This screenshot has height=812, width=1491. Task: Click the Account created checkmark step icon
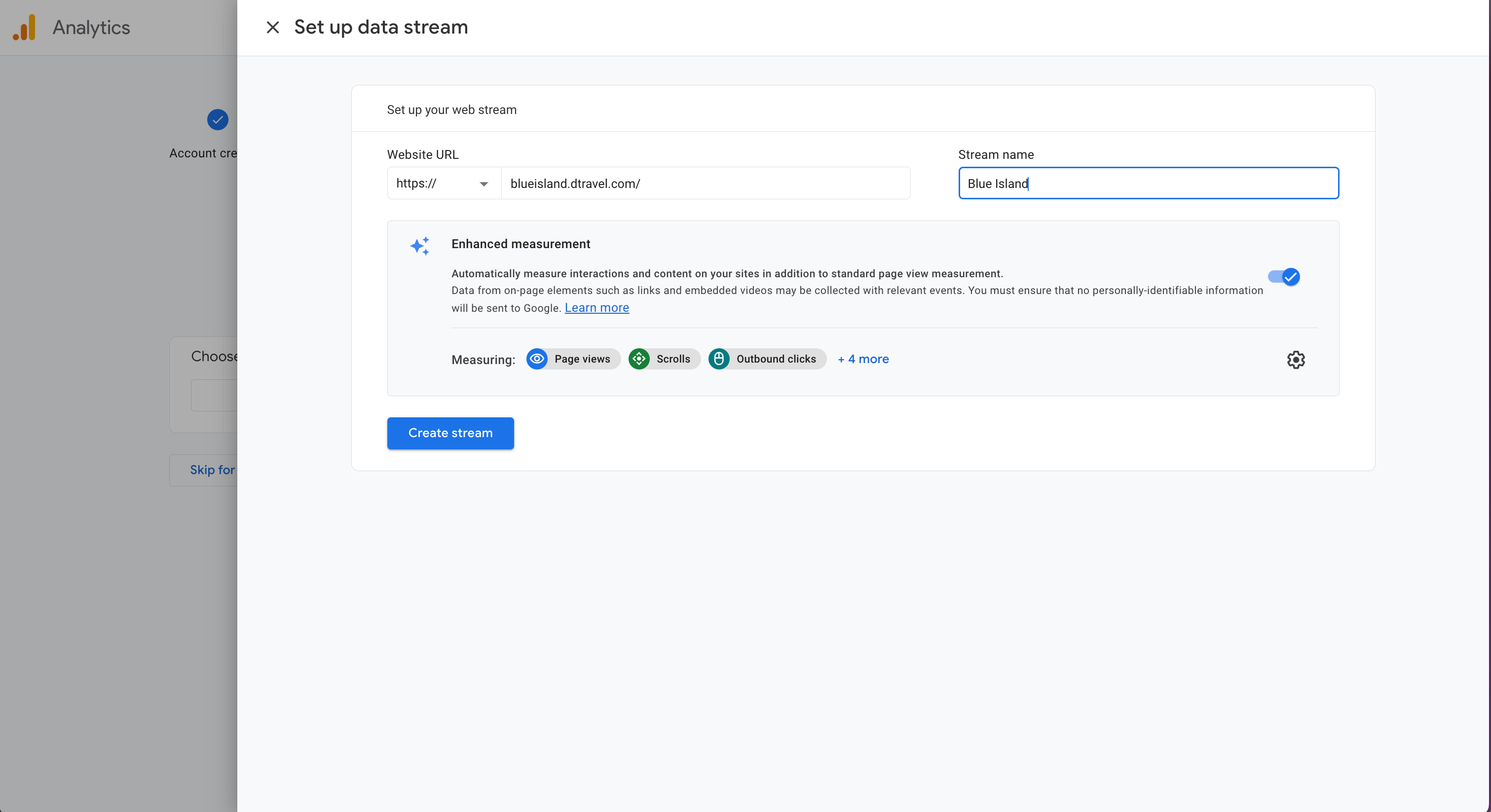(218, 120)
